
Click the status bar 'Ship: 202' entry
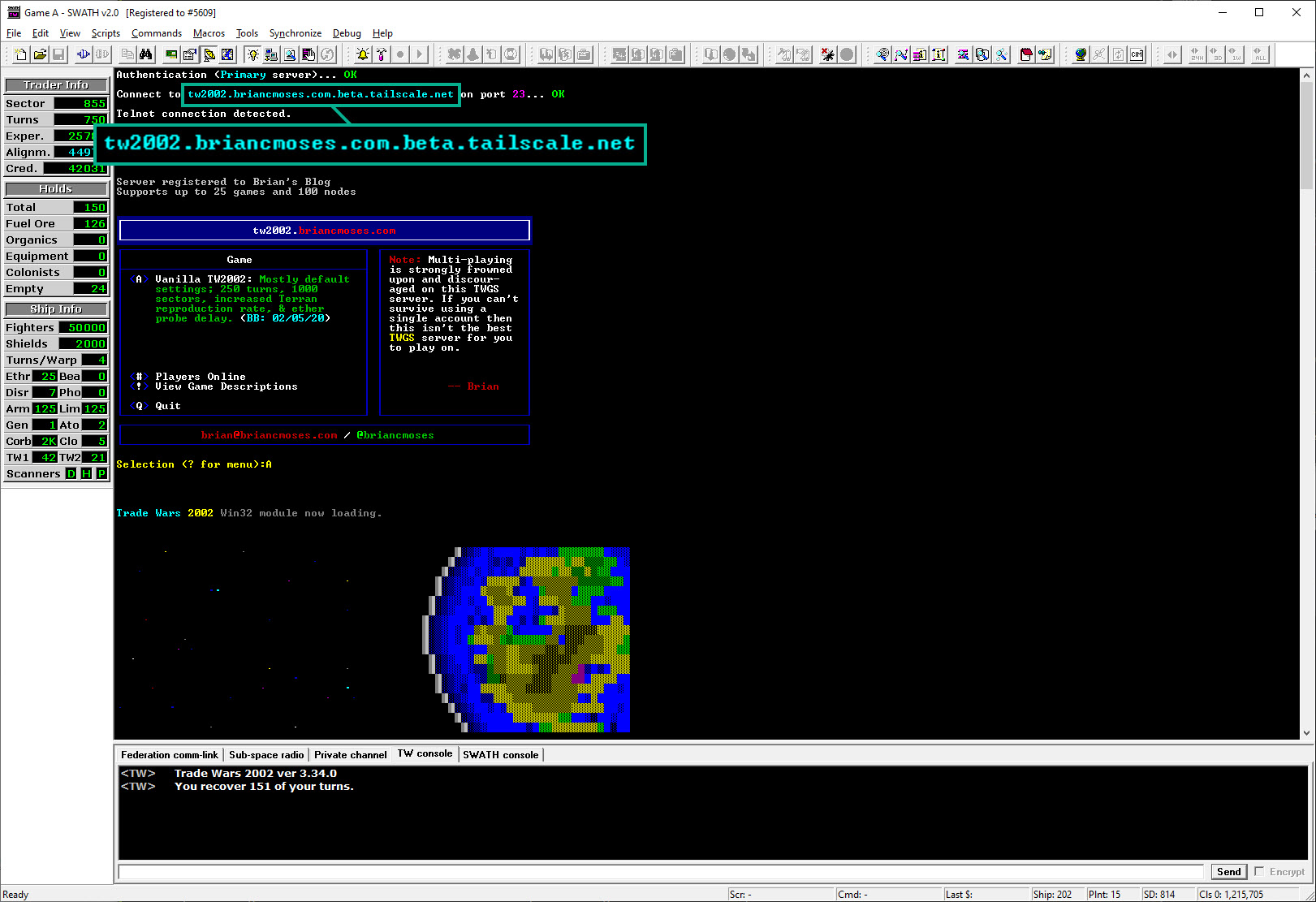pos(1052,894)
